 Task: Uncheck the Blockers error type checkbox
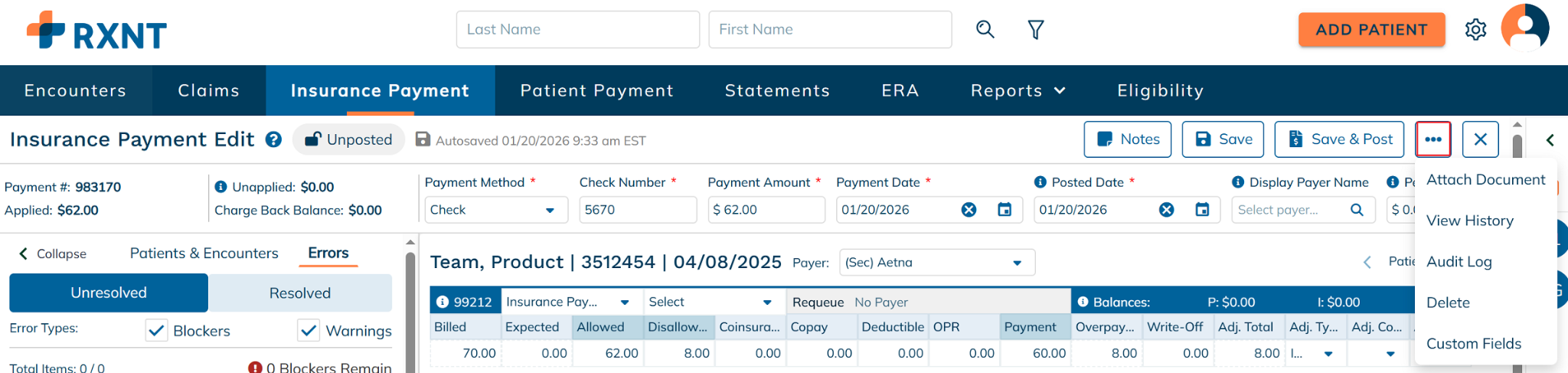pyautogui.click(x=157, y=331)
